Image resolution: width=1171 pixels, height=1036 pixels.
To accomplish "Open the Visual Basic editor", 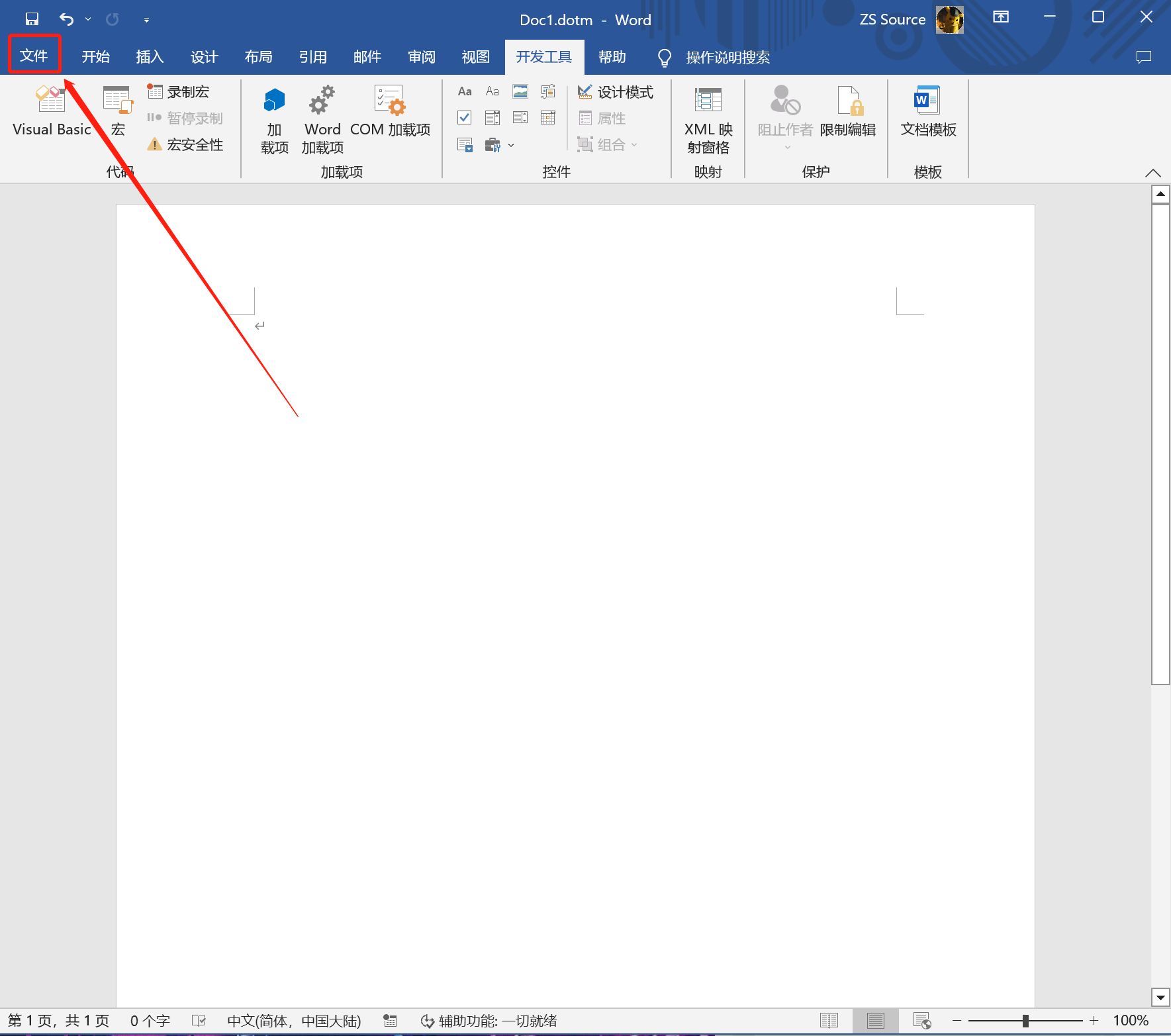I will [x=51, y=111].
